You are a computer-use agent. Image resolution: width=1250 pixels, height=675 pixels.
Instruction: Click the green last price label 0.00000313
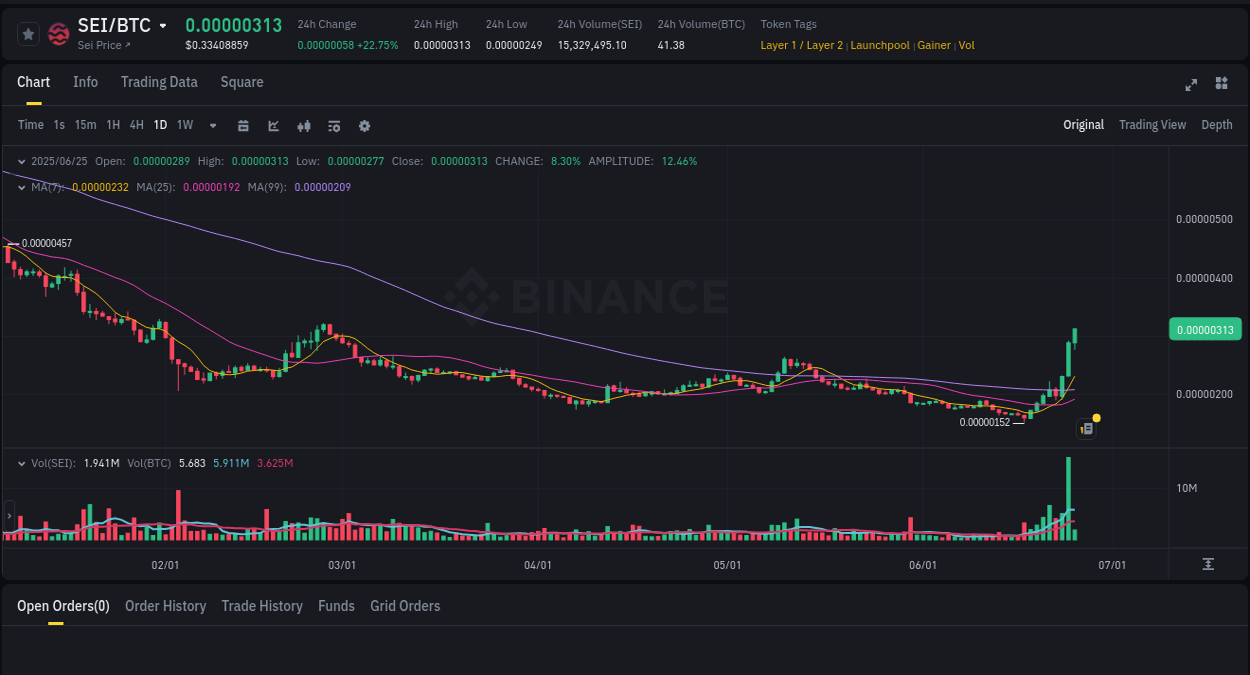[1205, 328]
